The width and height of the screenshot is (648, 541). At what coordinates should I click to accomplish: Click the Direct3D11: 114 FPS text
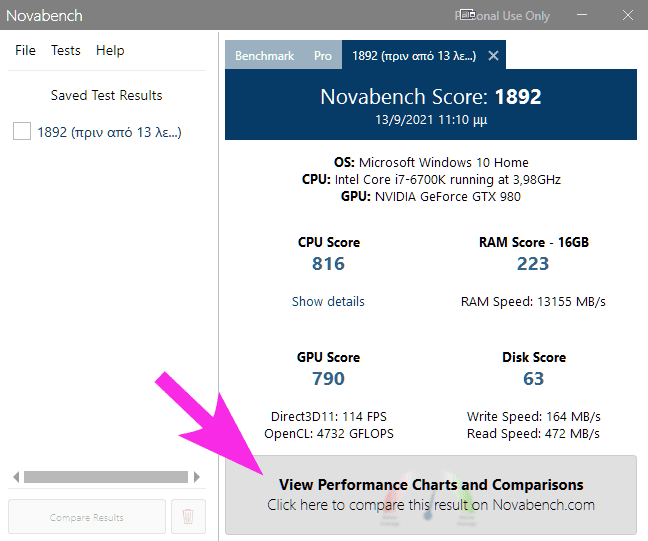(x=329, y=416)
